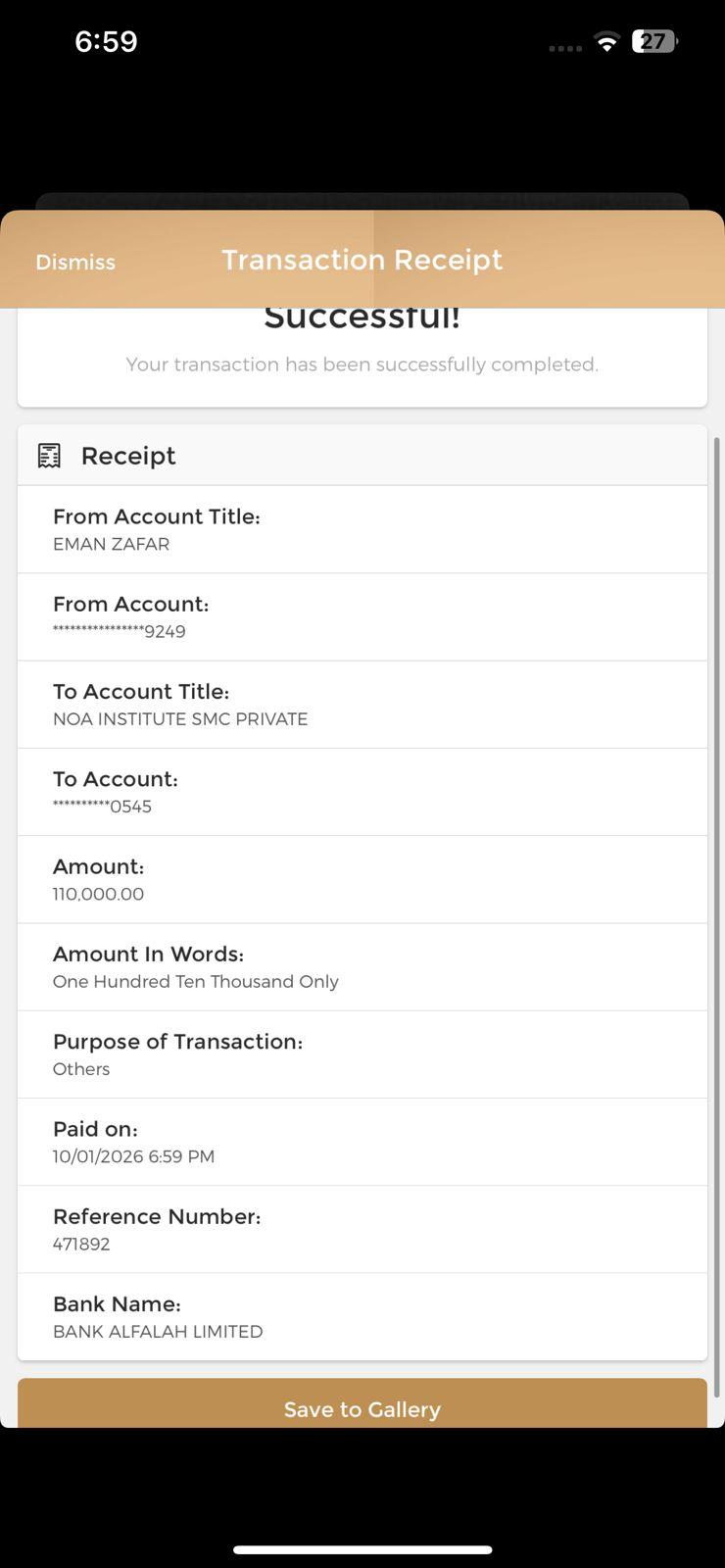Tap the From Account number ending 9249

pyautogui.click(x=120, y=631)
